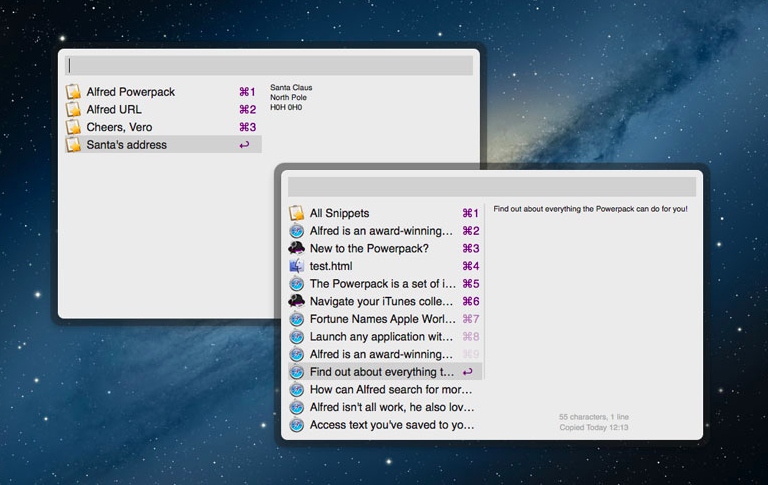Focus the clipboard history window search field
Viewport: 768px width, 485px height.
[x=492, y=187]
